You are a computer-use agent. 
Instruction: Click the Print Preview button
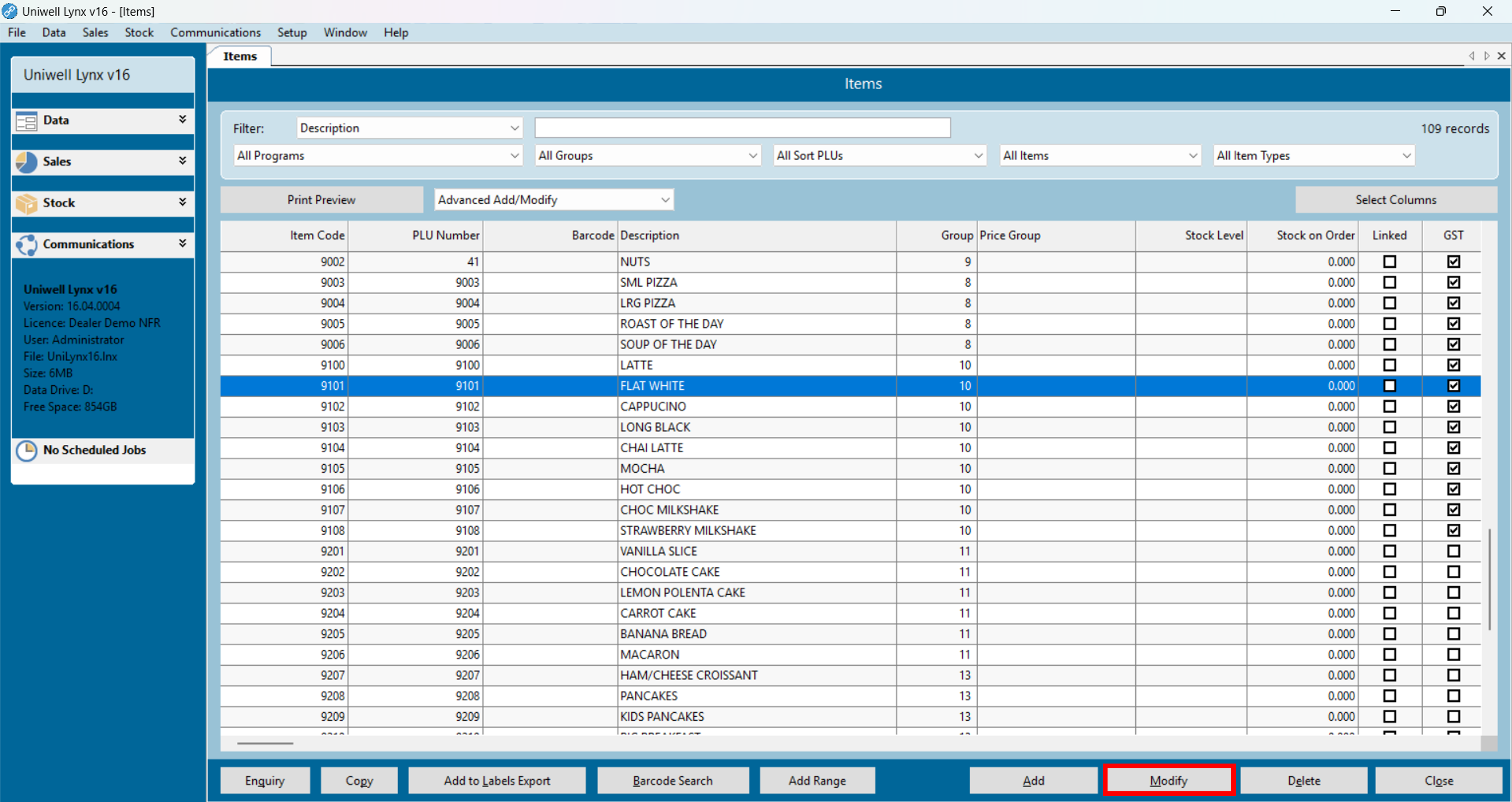click(321, 200)
